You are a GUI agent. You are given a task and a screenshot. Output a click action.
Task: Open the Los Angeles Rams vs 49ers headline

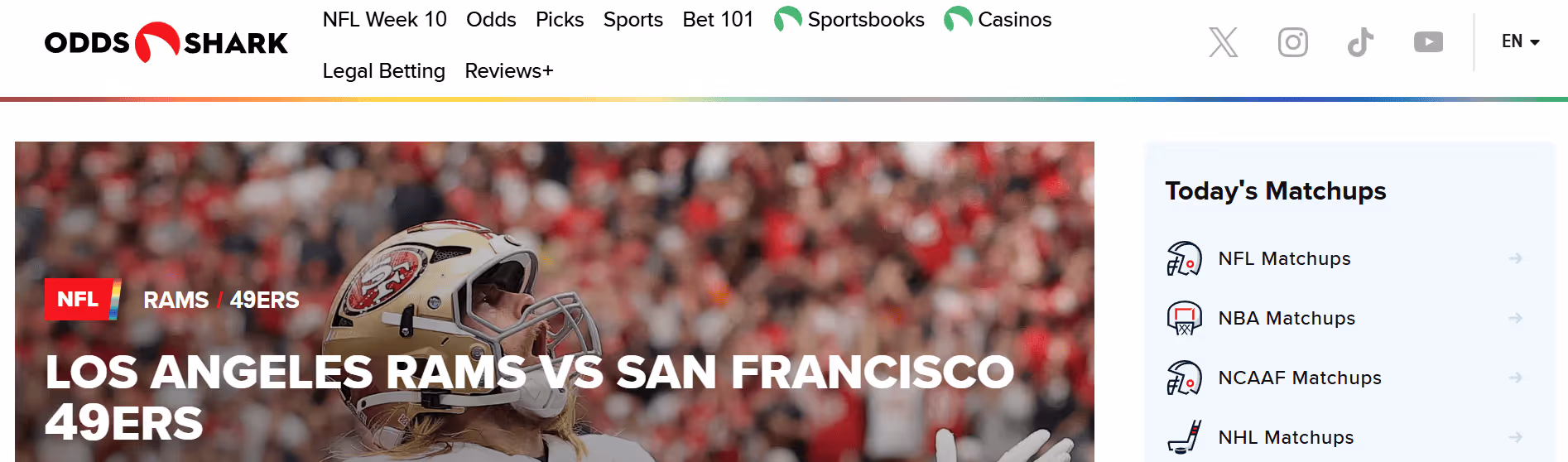pyautogui.click(x=530, y=397)
